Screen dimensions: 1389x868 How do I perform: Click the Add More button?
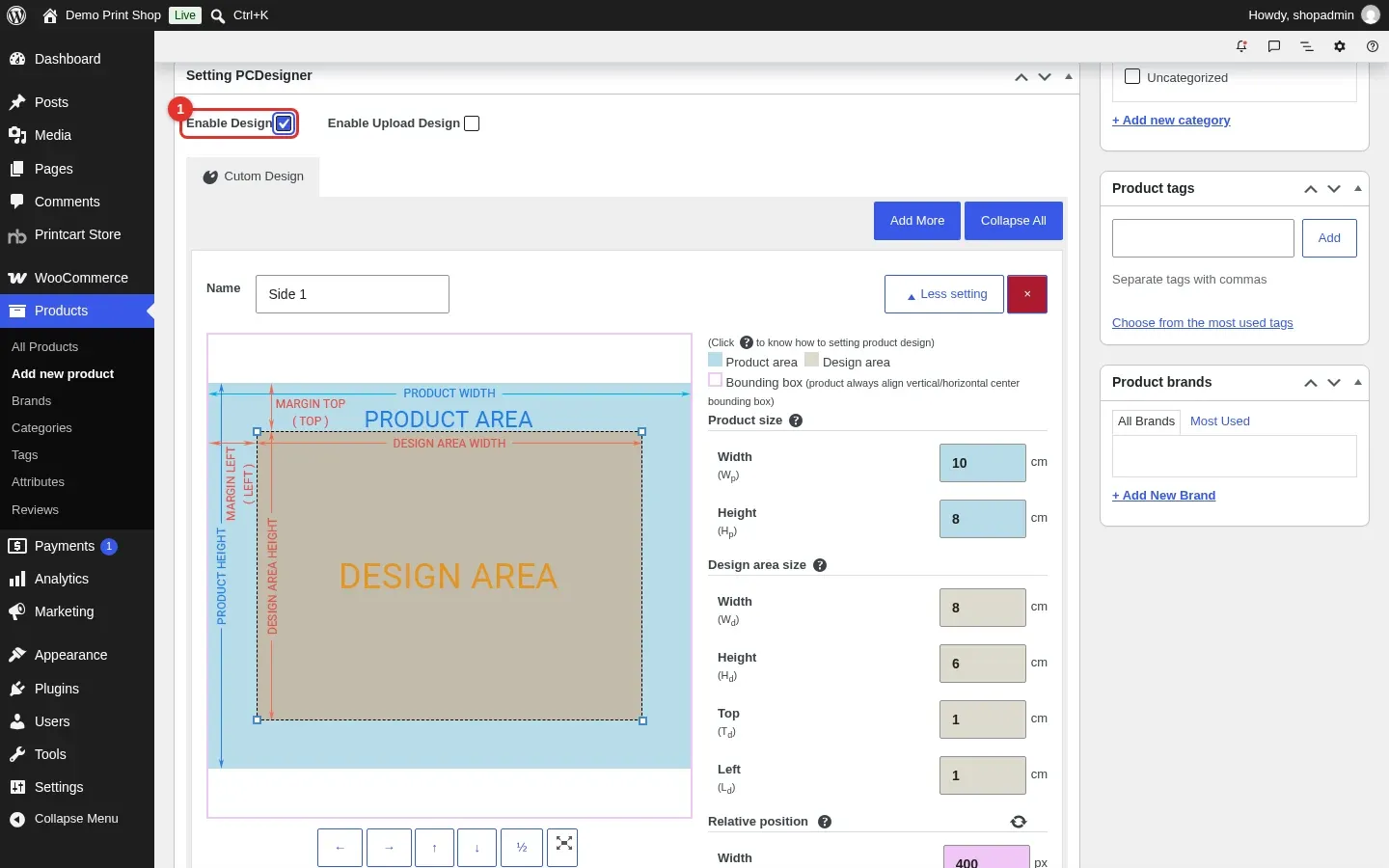pos(917,221)
